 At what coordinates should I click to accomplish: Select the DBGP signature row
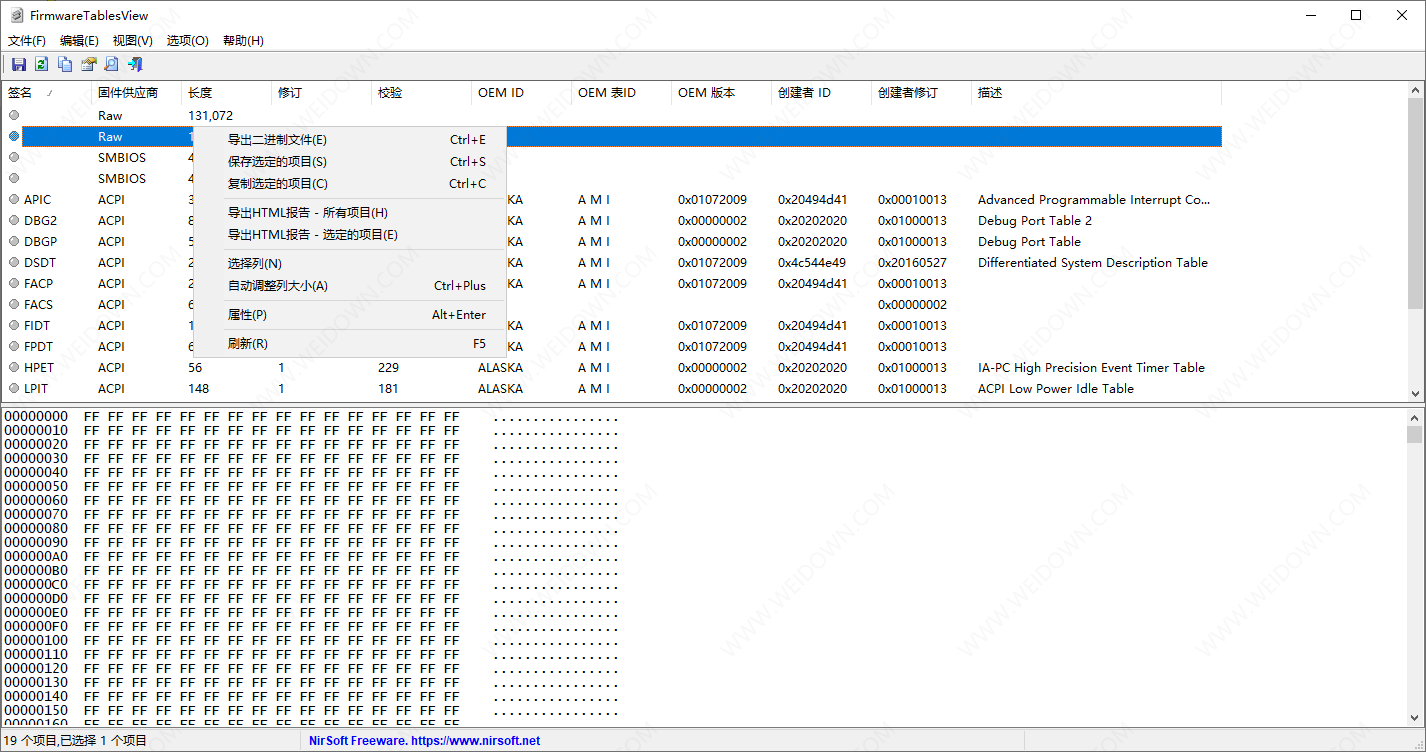(40, 242)
